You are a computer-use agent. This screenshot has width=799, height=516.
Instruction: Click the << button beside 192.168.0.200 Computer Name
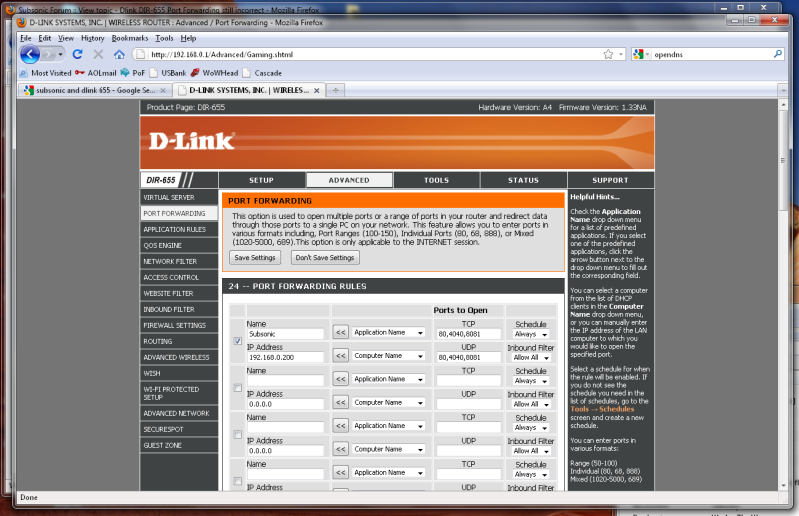click(x=340, y=356)
